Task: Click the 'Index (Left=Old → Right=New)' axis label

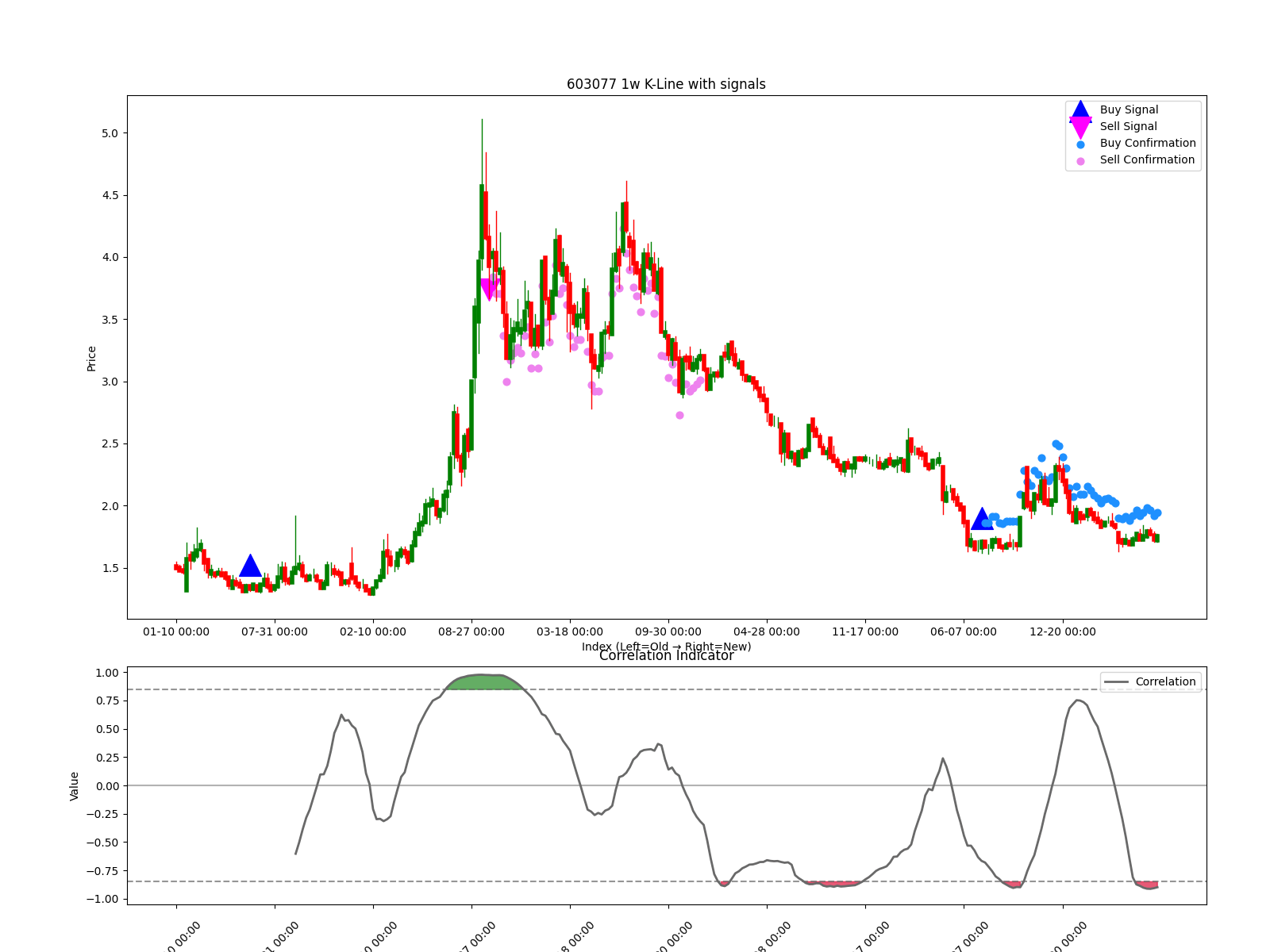Action: [666, 647]
